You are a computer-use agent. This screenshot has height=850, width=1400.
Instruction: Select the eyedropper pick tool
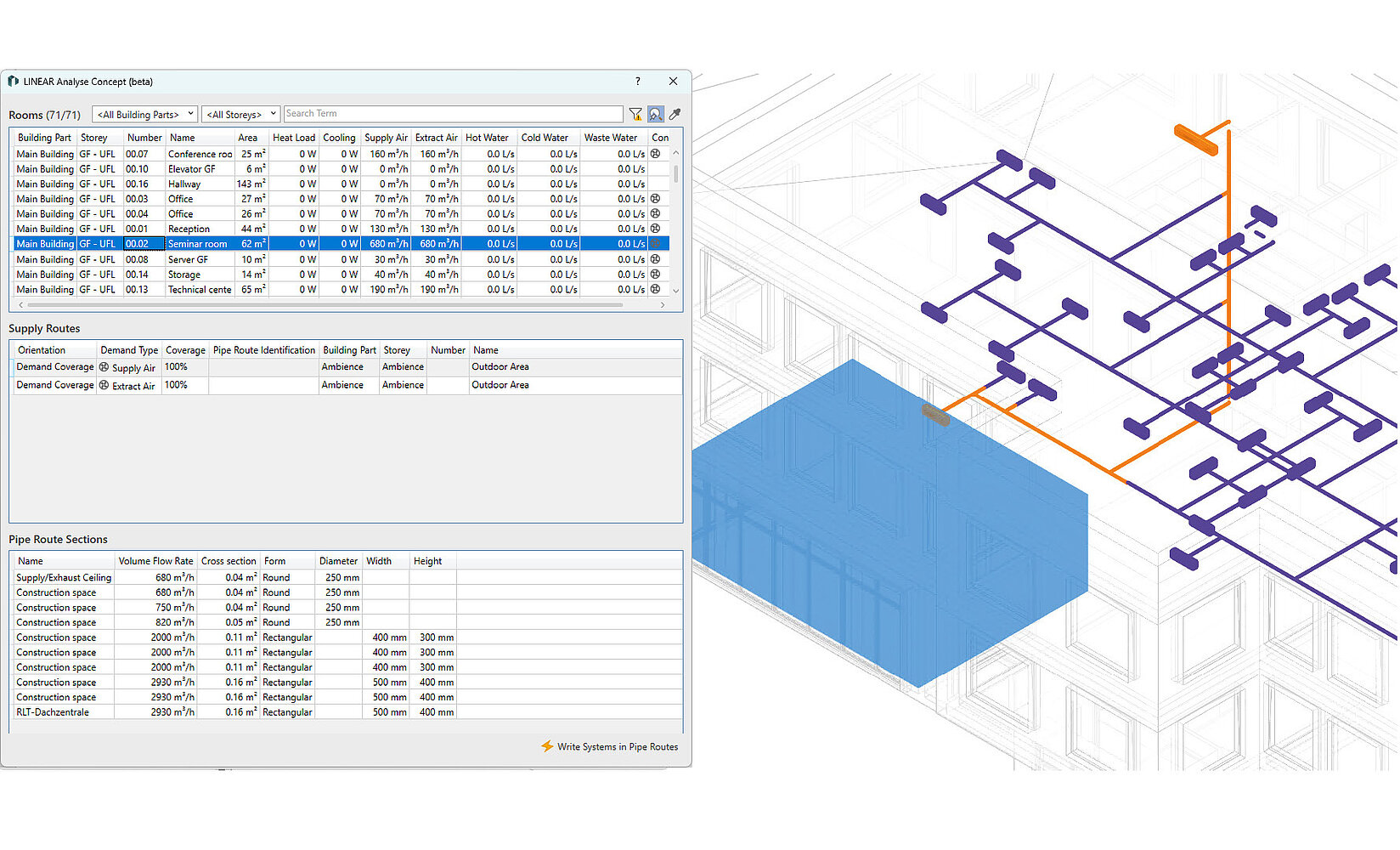click(x=675, y=114)
